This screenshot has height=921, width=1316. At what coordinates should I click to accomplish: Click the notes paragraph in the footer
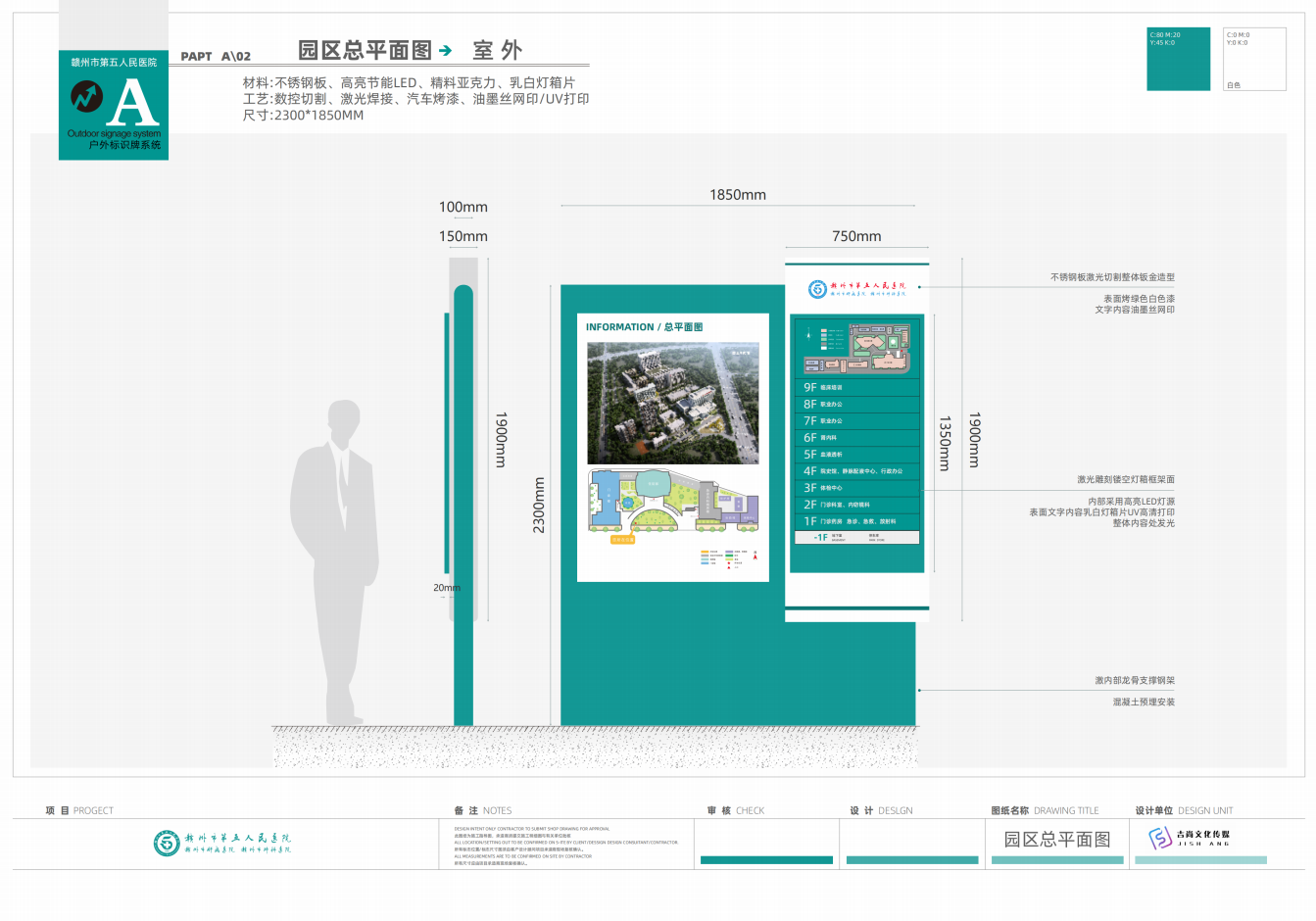565,846
